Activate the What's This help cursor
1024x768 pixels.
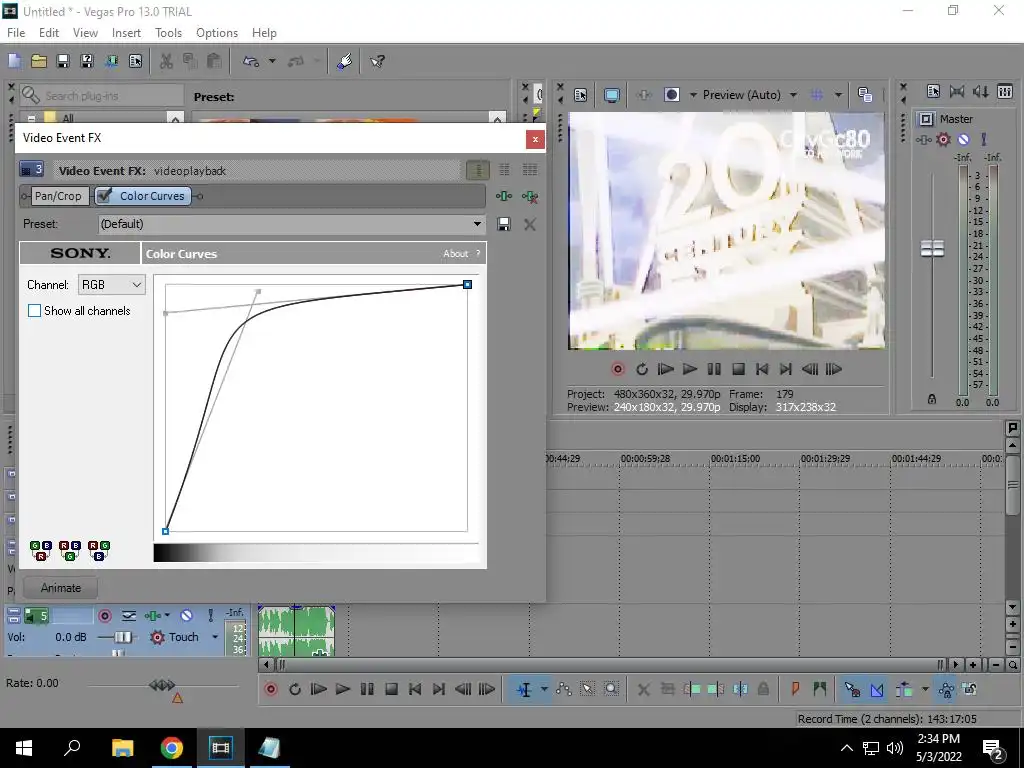pyautogui.click(x=377, y=61)
